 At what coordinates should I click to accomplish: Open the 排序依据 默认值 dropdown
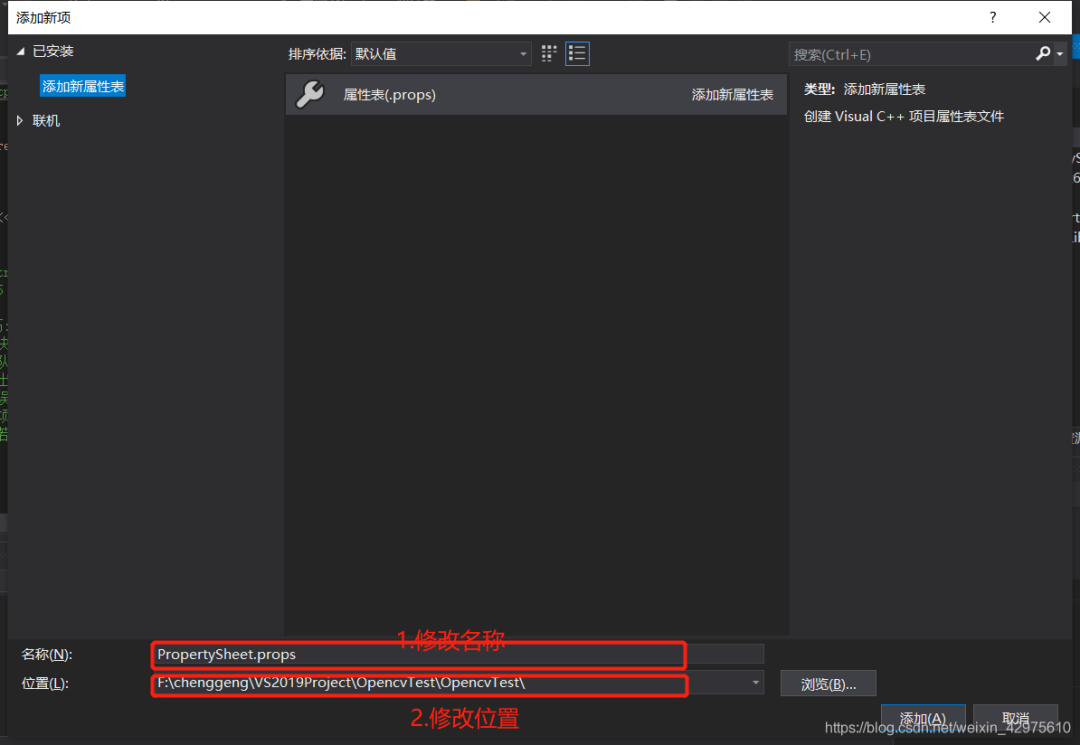[x=441, y=54]
